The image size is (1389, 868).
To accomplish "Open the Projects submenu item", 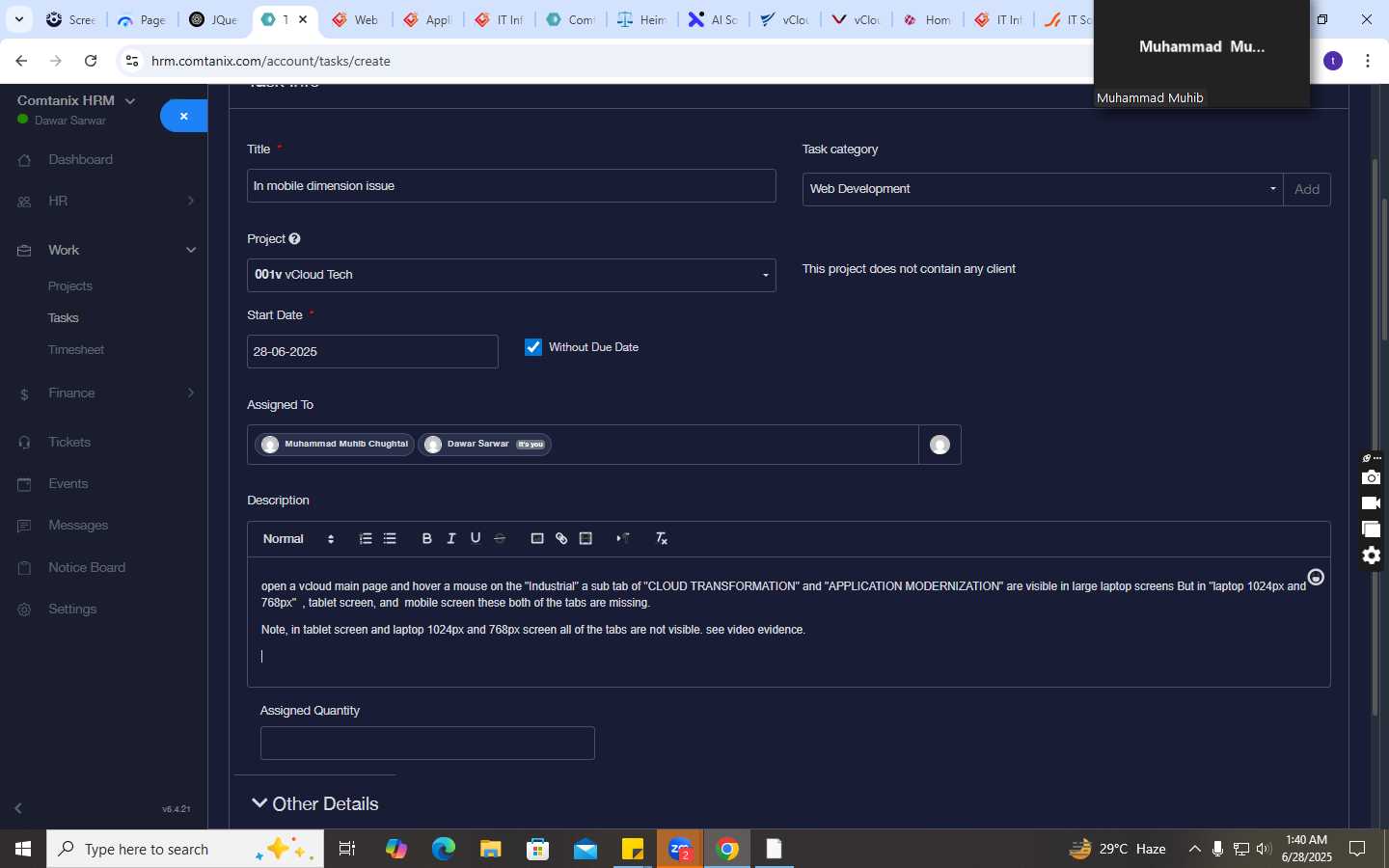I will click(70, 286).
